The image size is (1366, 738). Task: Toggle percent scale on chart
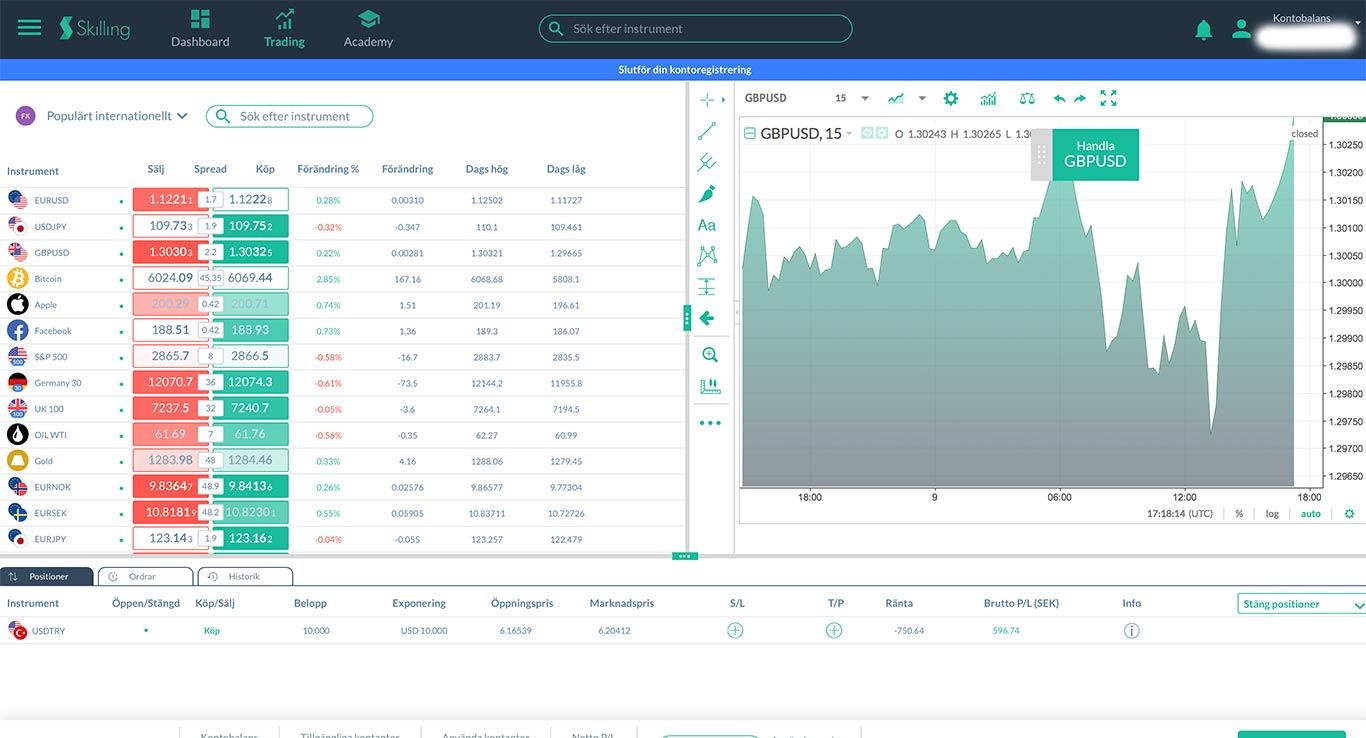tap(1239, 513)
